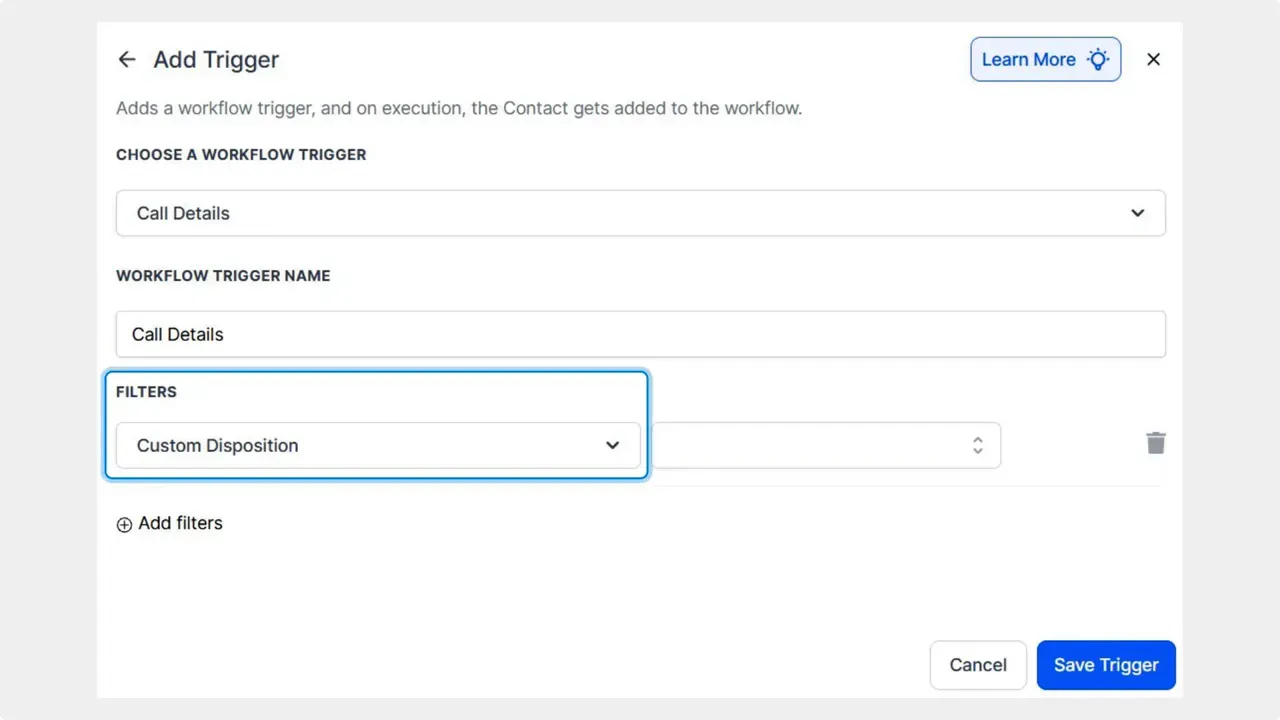1280x720 pixels.
Task: Click the Workflow Trigger Name input field
Action: [x=640, y=334]
